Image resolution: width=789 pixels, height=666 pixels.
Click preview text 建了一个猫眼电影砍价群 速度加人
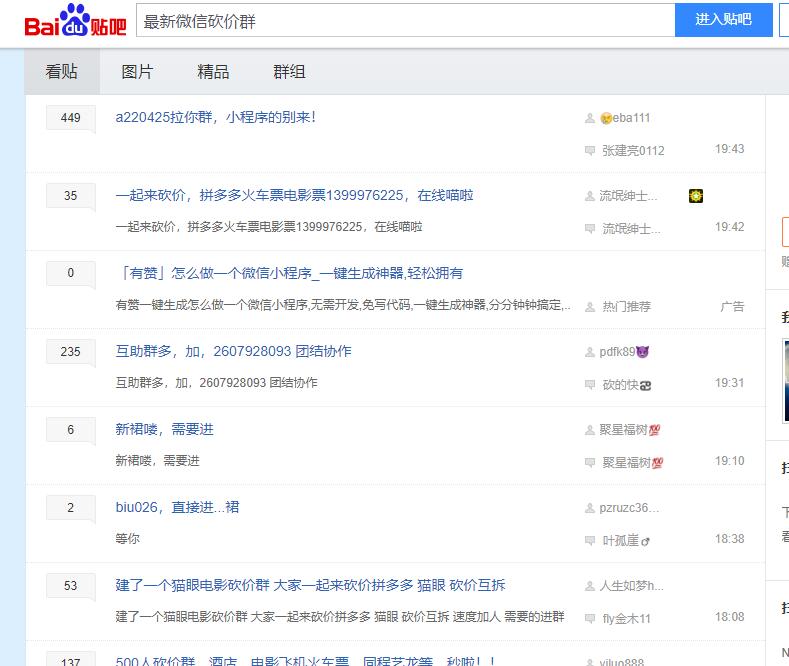[340, 617]
